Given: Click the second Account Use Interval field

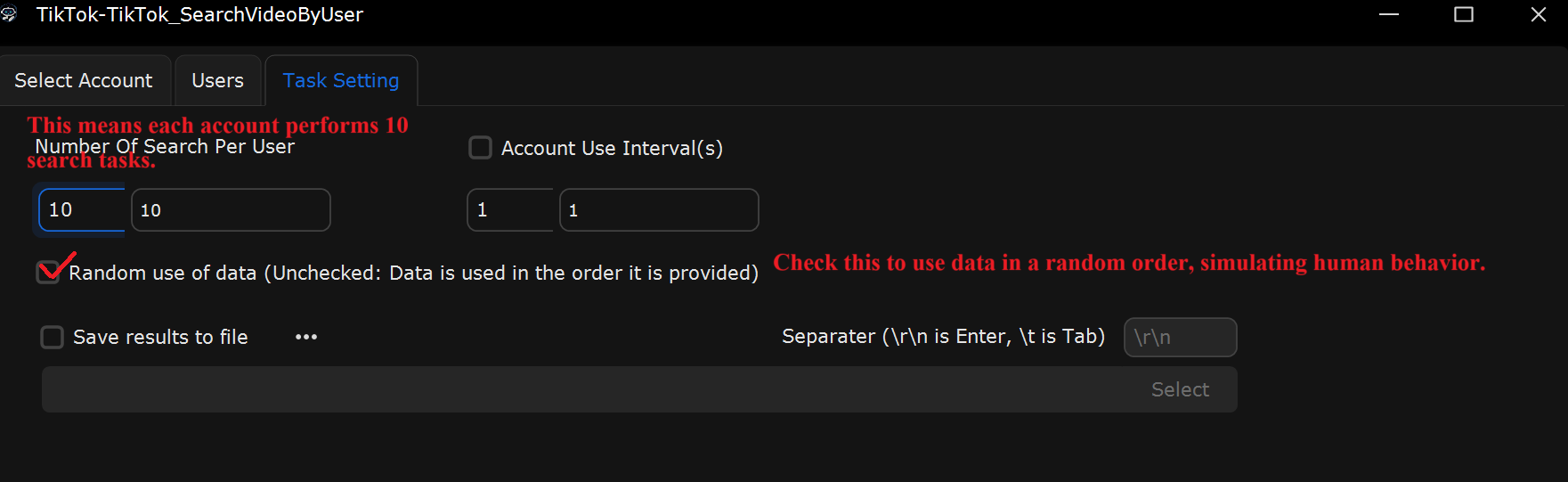Looking at the screenshot, I should [660, 210].
